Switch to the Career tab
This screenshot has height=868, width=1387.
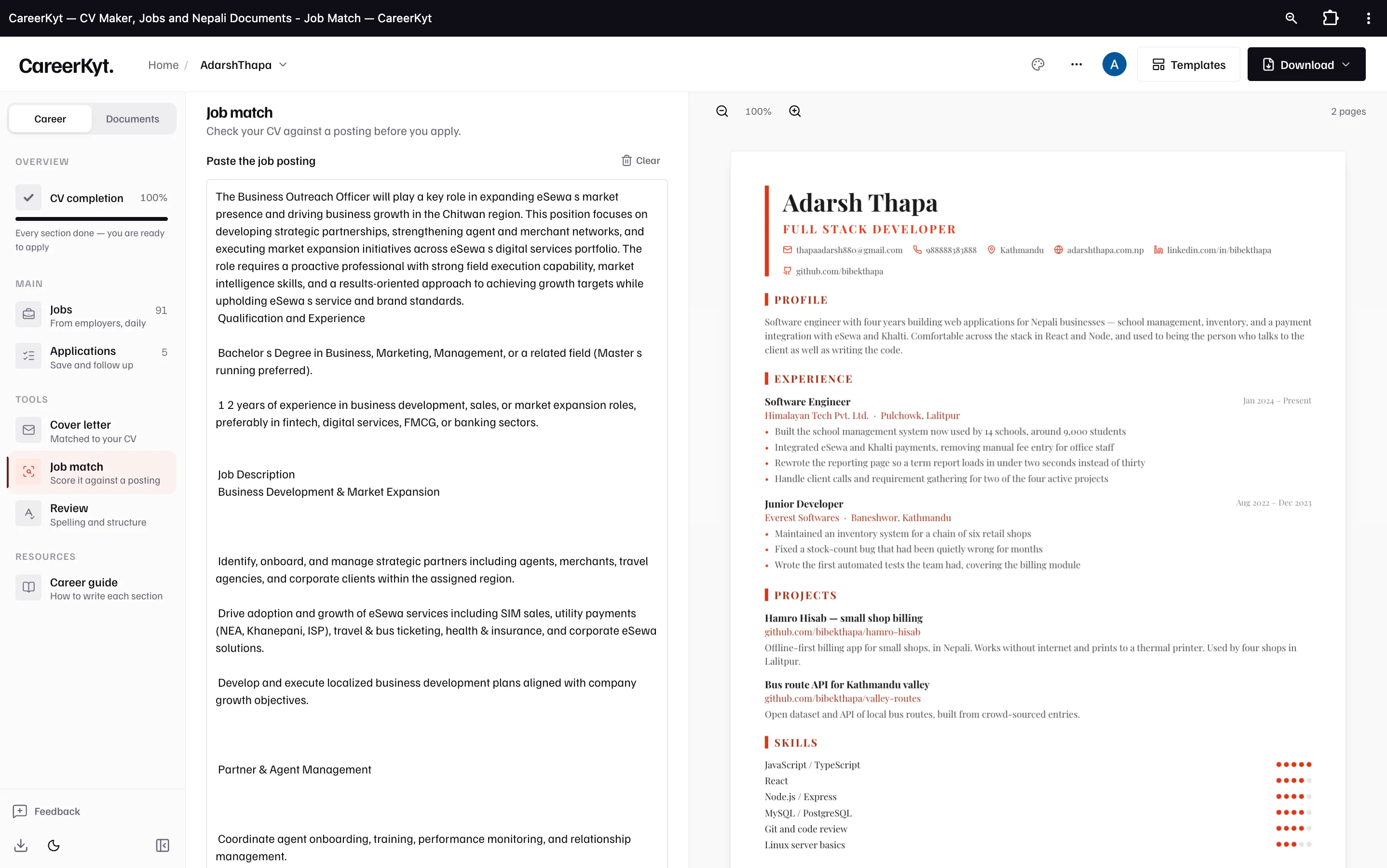pyautogui.click(x=51, y=119)
